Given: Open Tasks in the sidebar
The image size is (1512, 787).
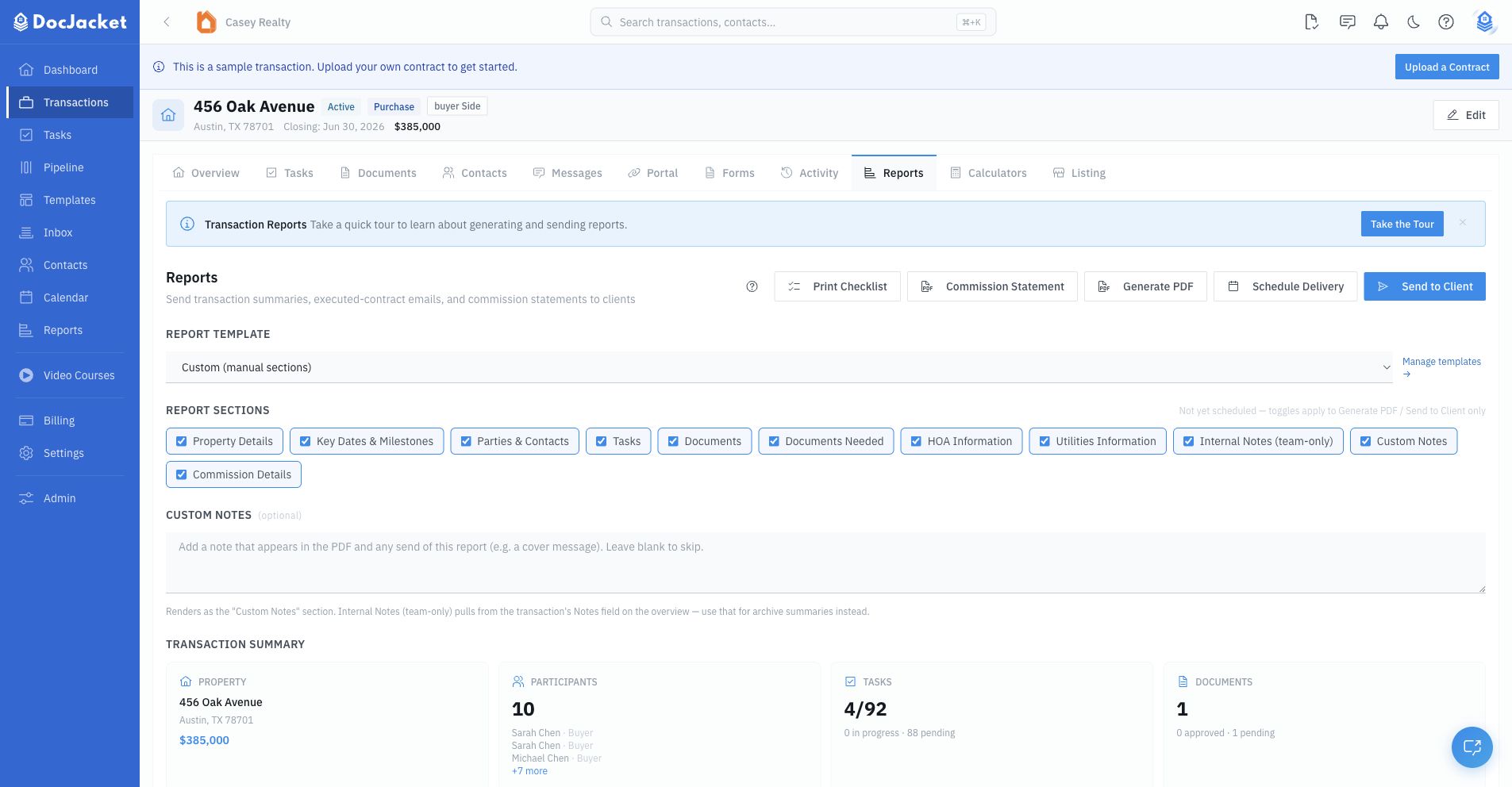Looking at the screenshot, I should (70, 135).
